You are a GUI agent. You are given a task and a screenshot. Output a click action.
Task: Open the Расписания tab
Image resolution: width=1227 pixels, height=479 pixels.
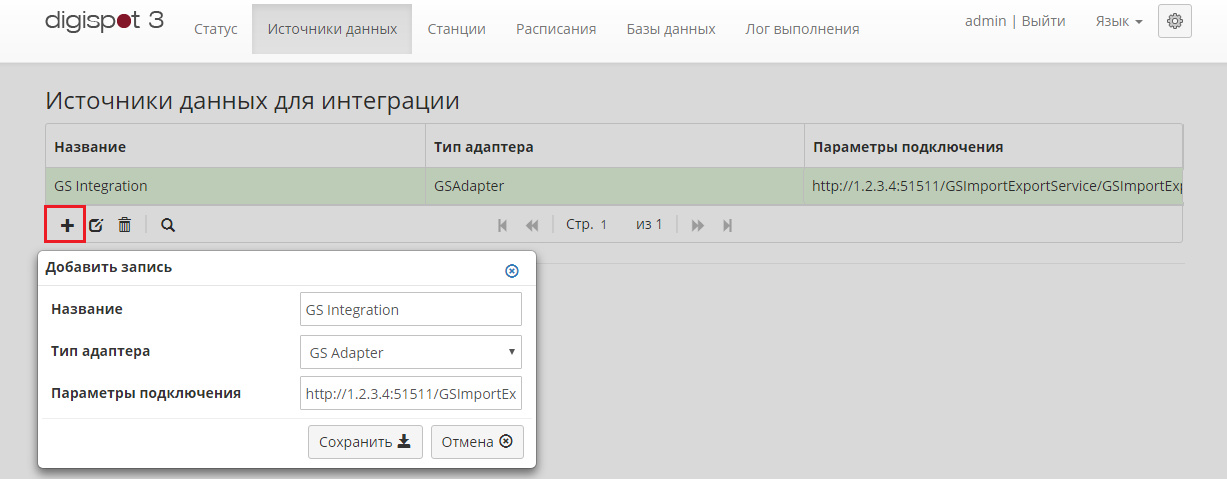pos(556,29)
